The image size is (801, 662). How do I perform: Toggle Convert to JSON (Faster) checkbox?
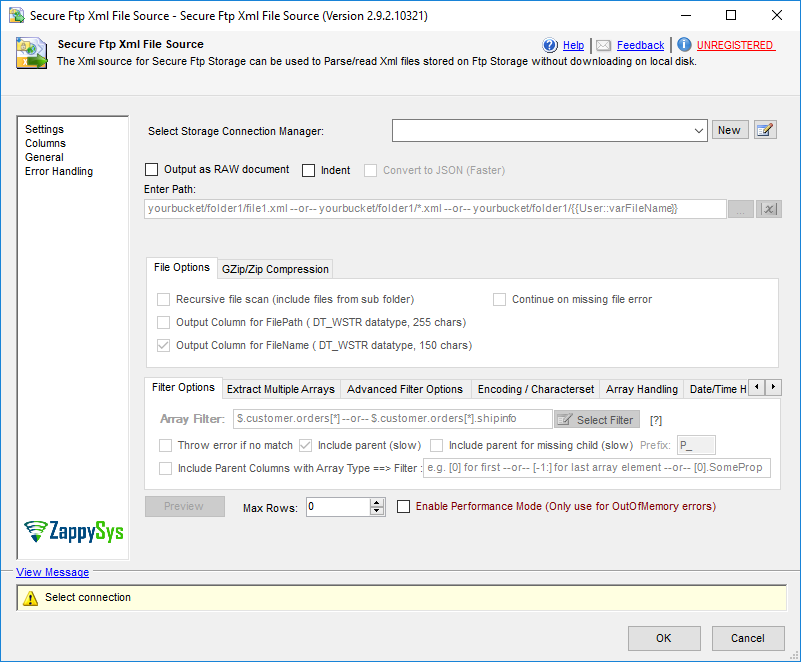[x=370, y=170]
